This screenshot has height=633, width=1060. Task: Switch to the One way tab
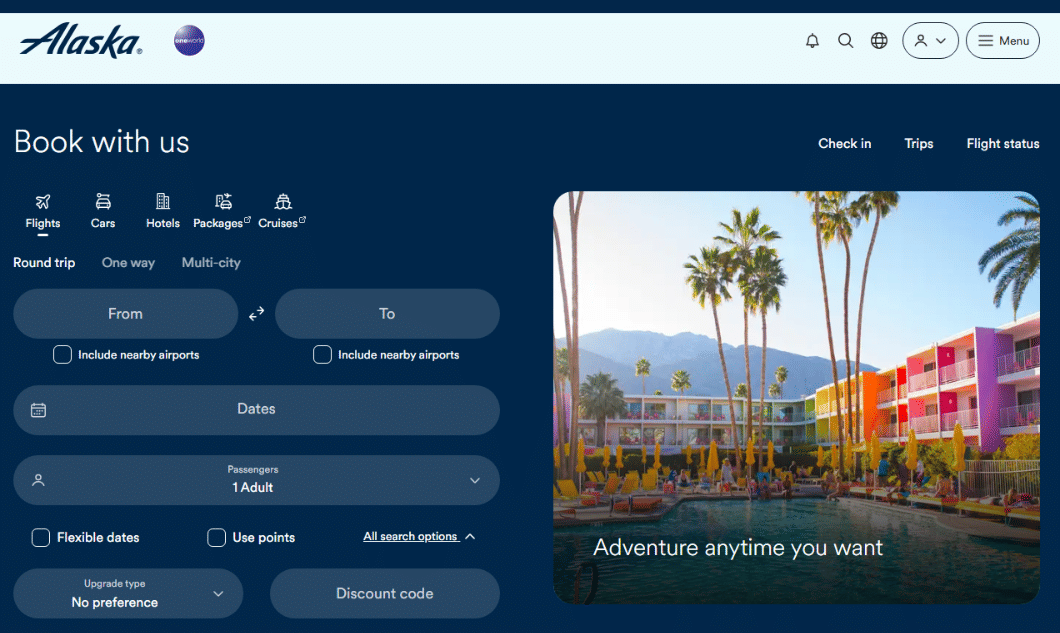(x=128, y=263)
